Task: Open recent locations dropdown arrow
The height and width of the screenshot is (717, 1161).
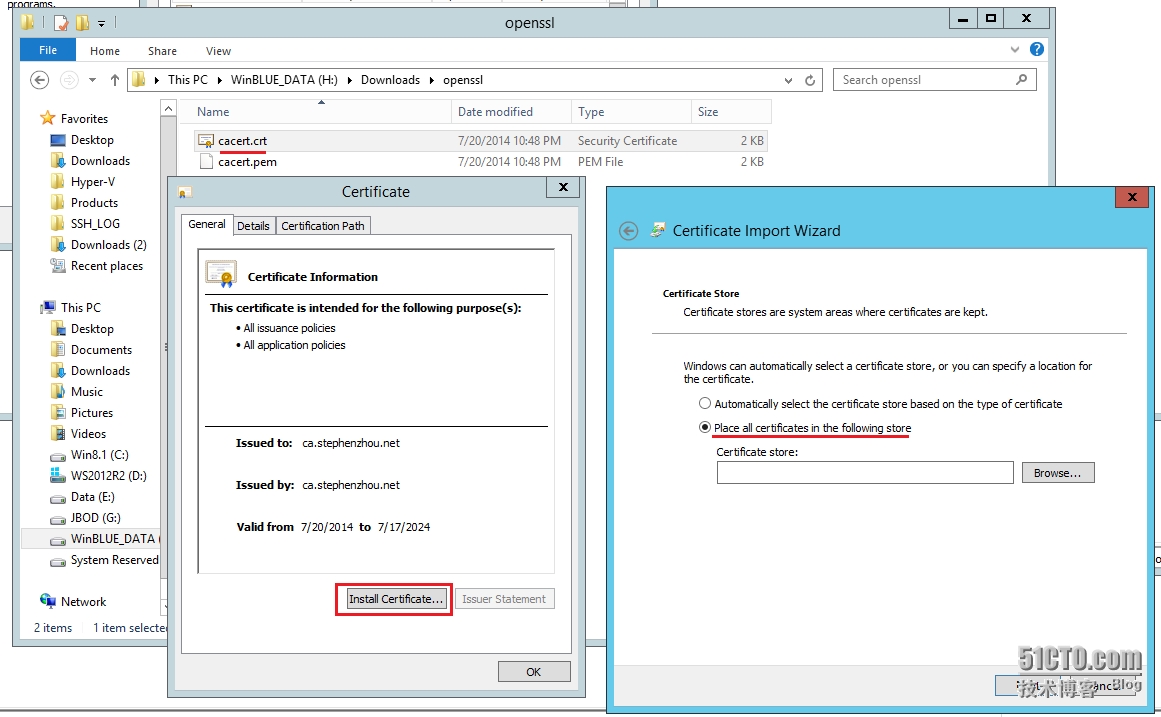Action: 92,80
